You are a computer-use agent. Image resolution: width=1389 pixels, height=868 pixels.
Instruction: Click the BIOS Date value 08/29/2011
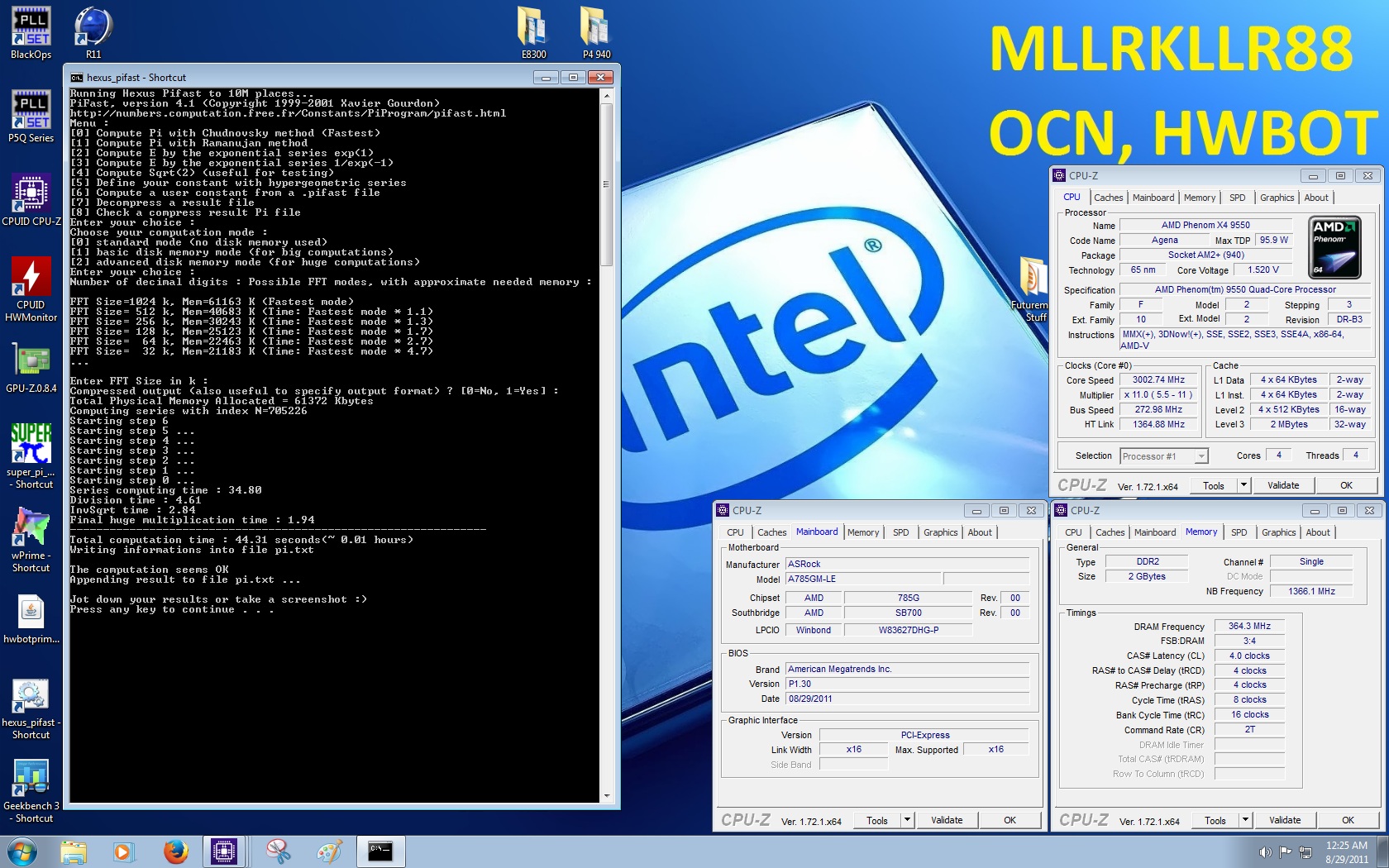point(907,699)
